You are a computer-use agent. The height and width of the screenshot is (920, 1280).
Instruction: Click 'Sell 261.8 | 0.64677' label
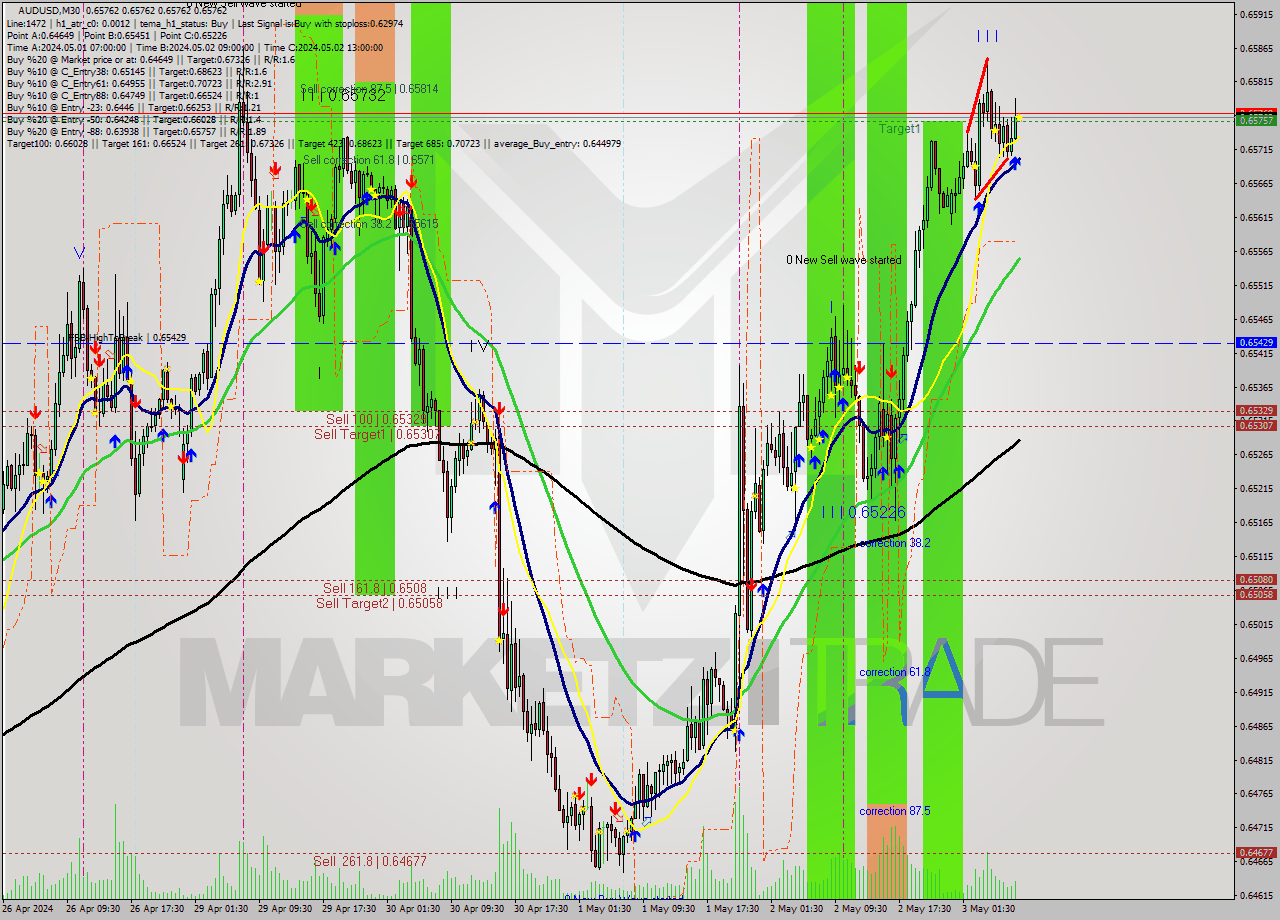coord(370,860)
